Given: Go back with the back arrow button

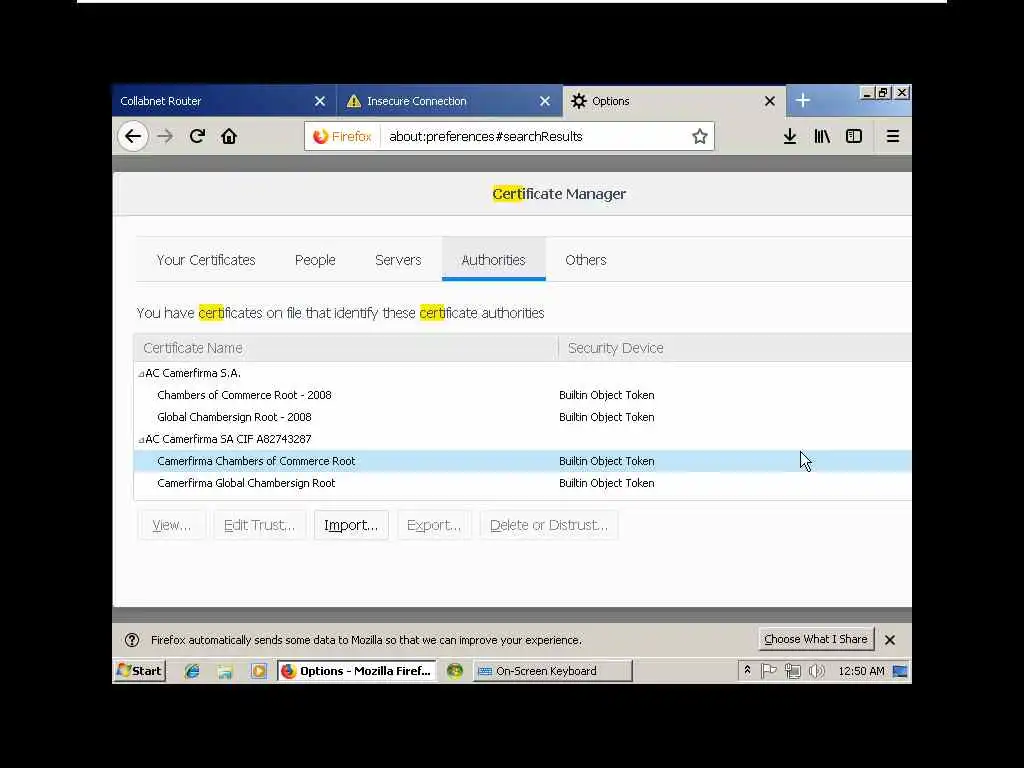Looking at the screenshot, I should coord(133,136).
